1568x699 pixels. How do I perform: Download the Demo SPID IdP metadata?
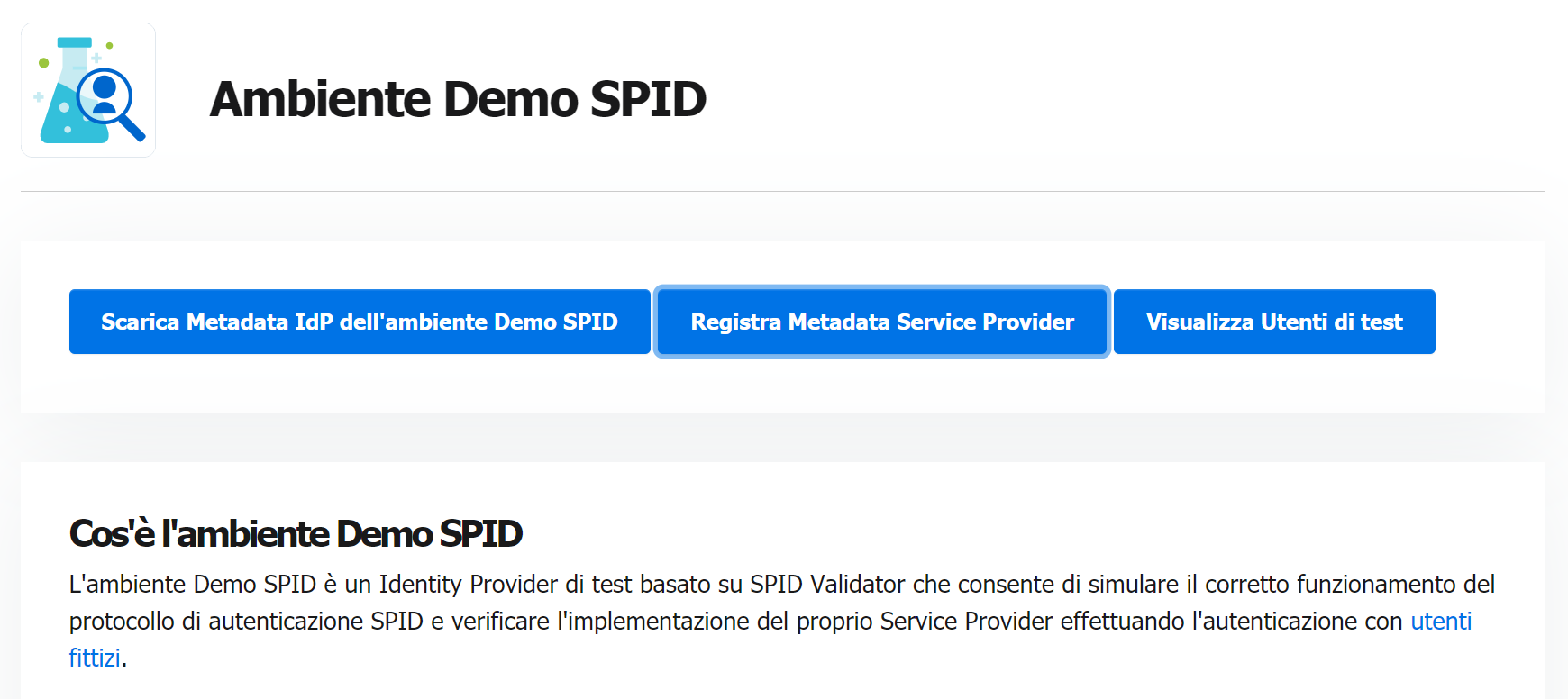tap(360, 322)
